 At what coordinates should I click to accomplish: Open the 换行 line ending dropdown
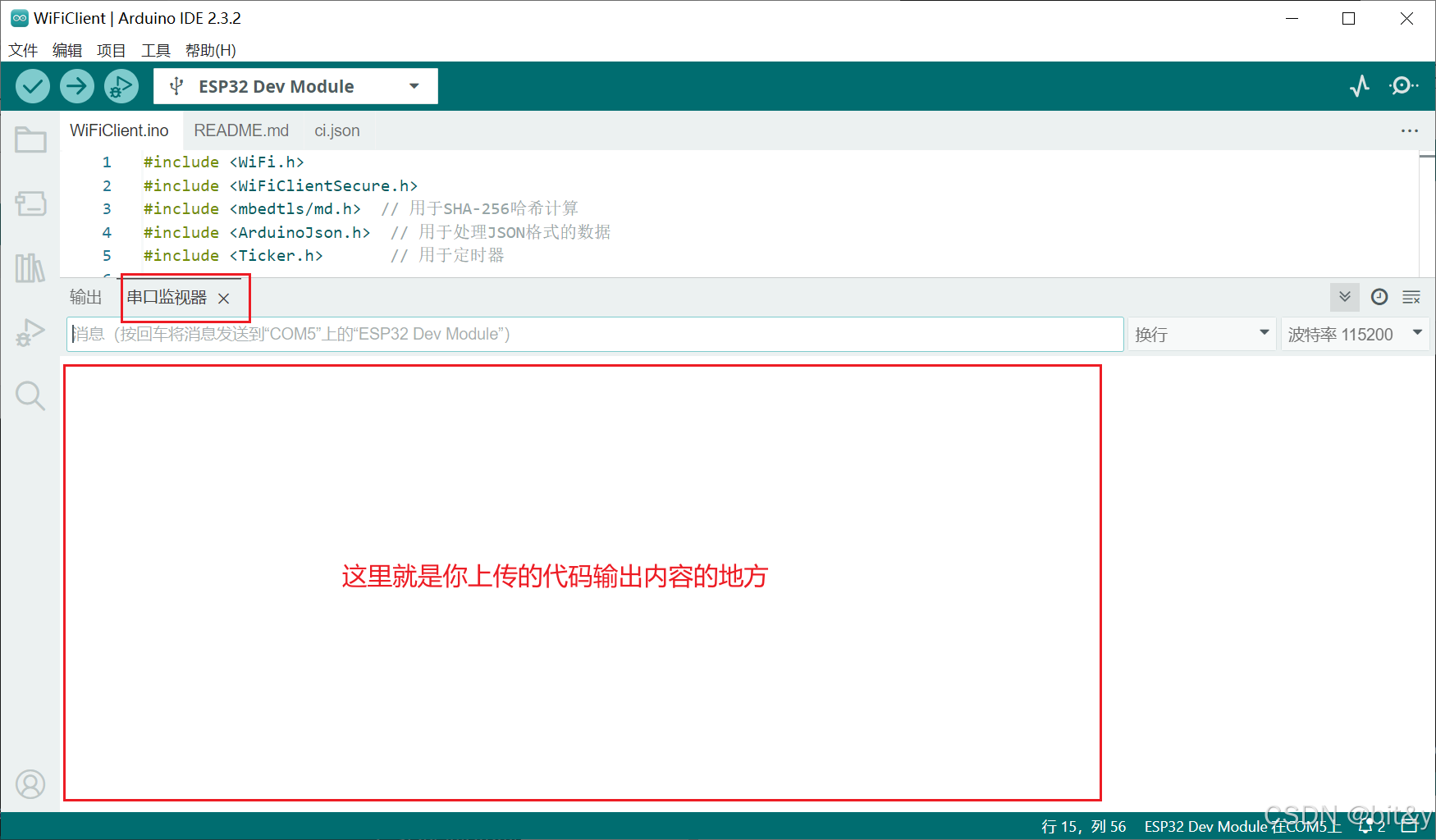(x=1202, y=334)
